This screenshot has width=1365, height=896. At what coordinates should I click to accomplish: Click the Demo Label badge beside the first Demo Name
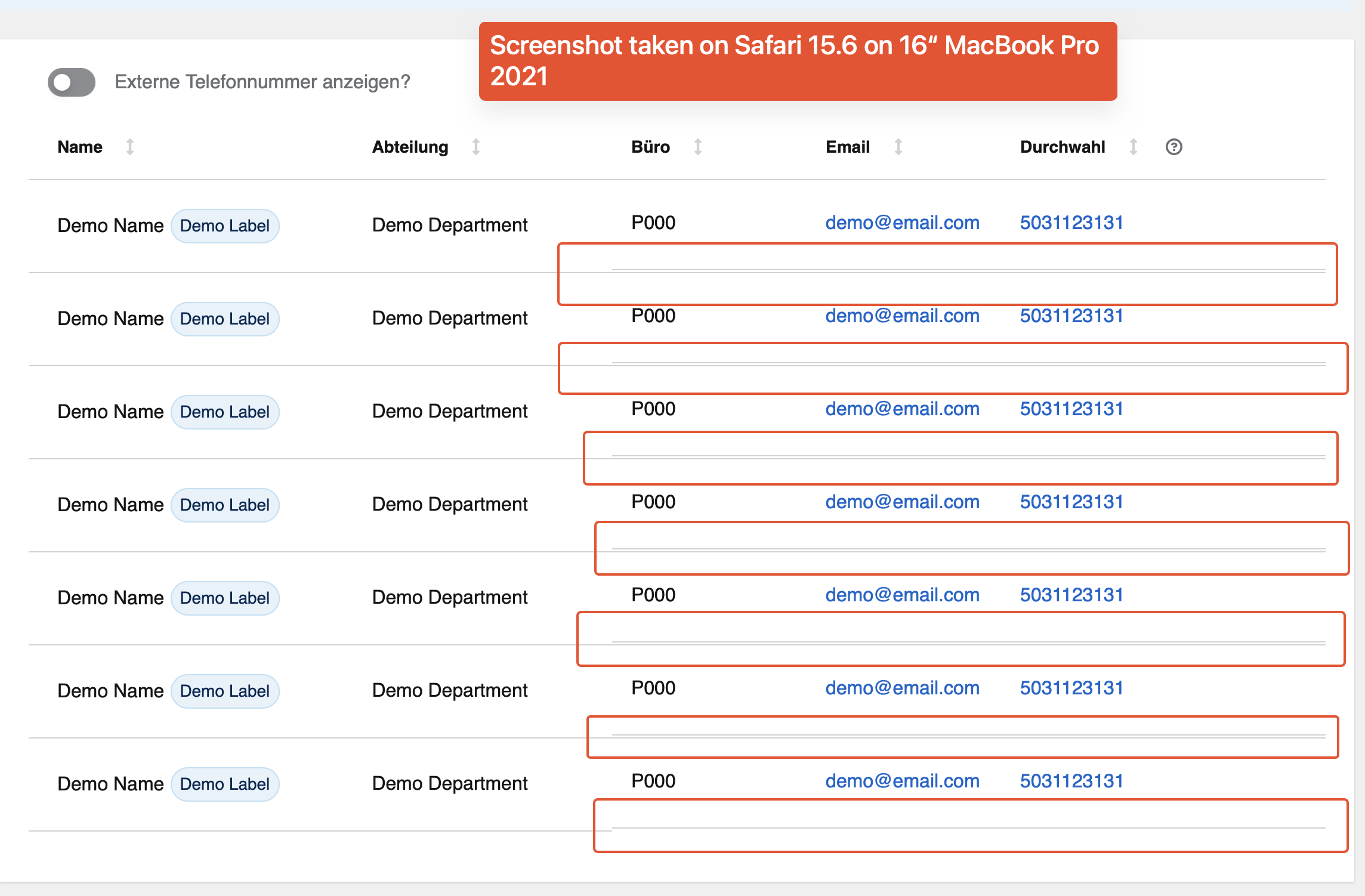tap(226, 225)
